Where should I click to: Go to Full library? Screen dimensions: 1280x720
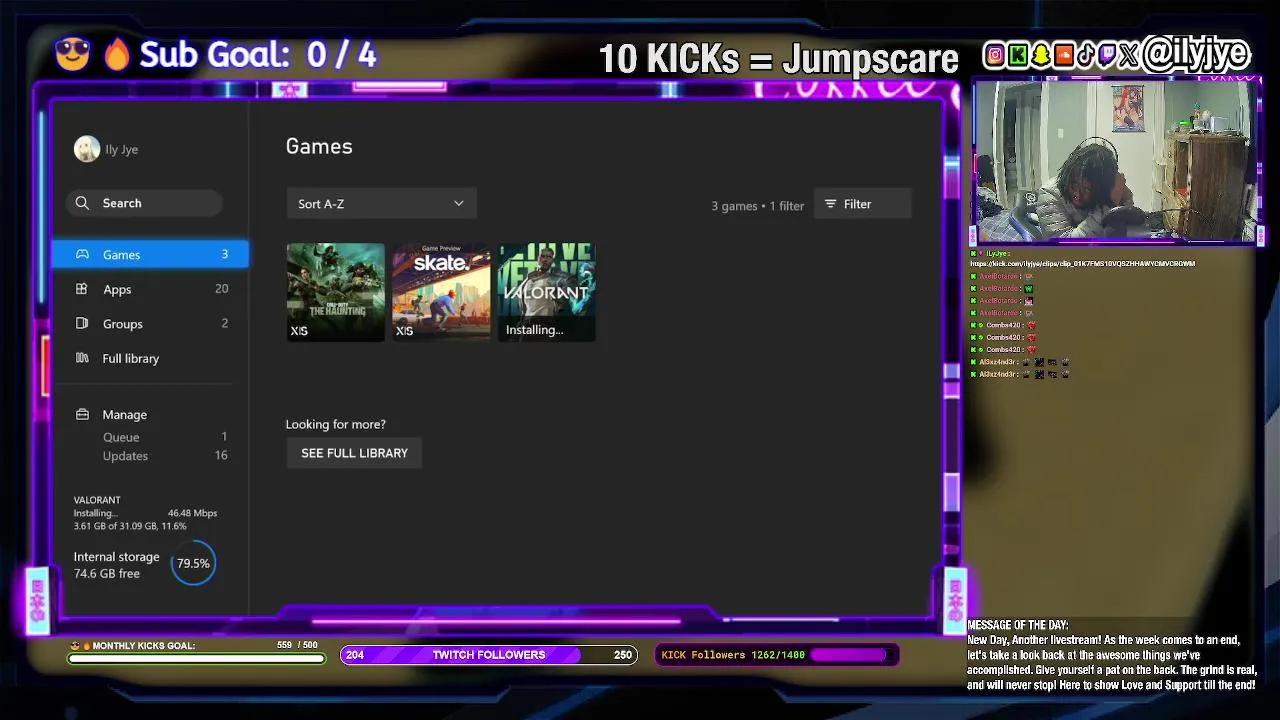[x=150, y=358]
